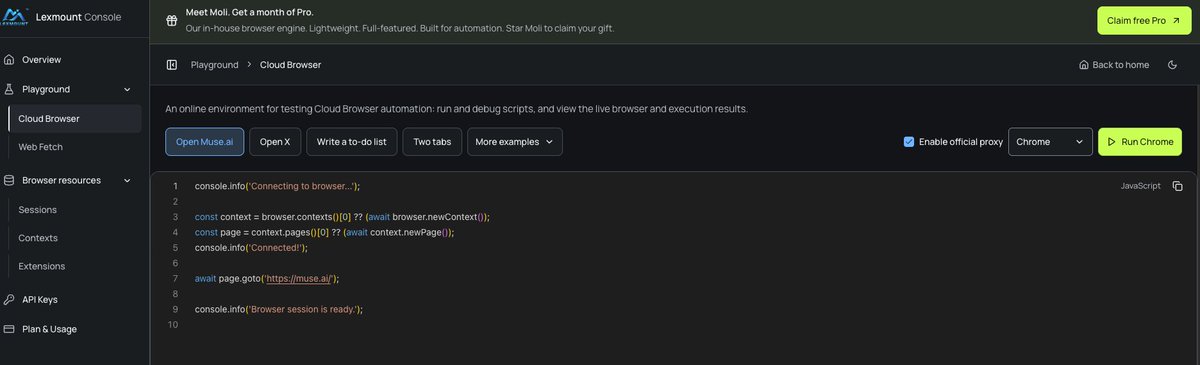Click the Browser resources database icon
Viewport: 1200px width, 365px height.
point(9,180)
